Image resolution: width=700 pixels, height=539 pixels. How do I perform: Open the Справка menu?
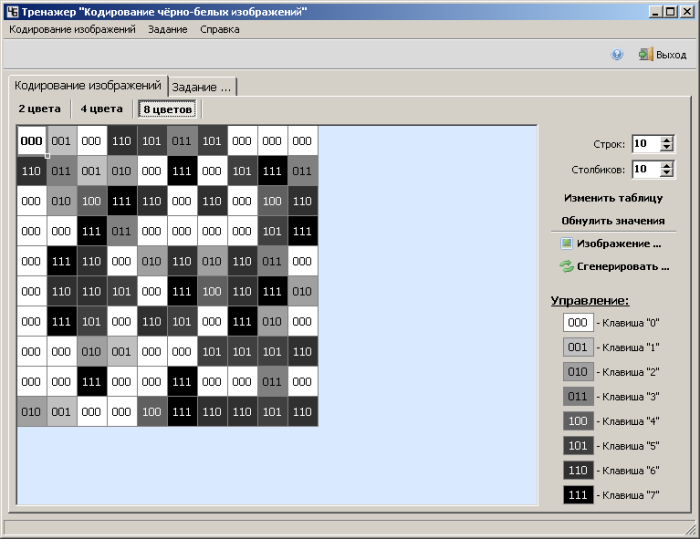219,30
